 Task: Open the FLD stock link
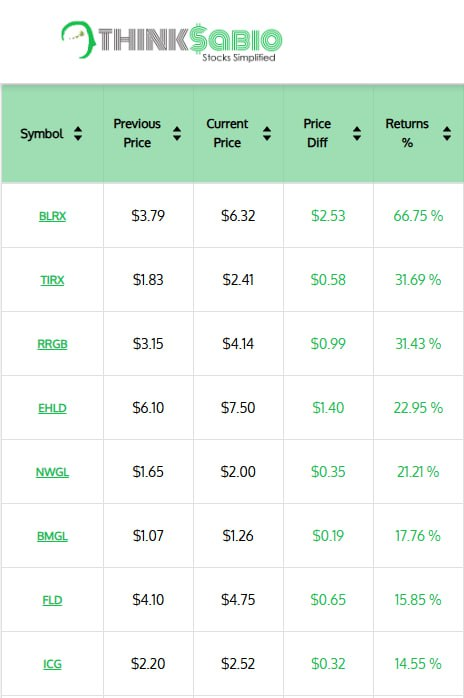(x=52, y=600)
